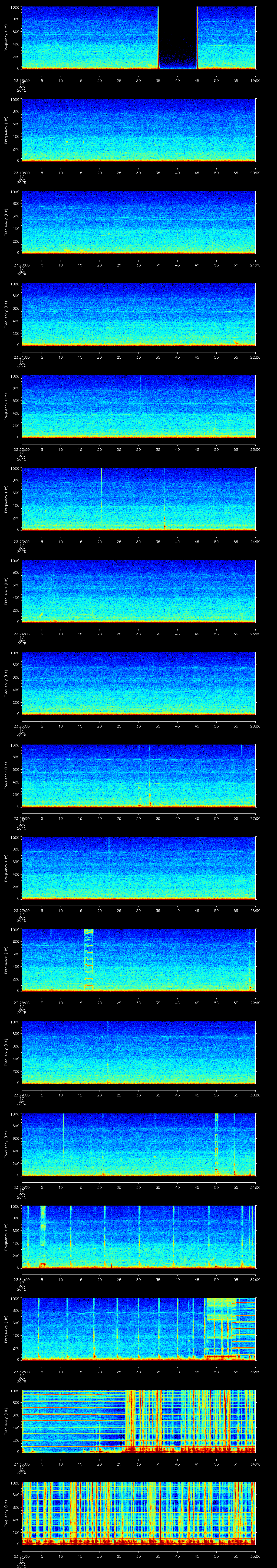Click the 23:24:00 start time label
This screenshot has height=1568, width=277.
coord(21,634)
